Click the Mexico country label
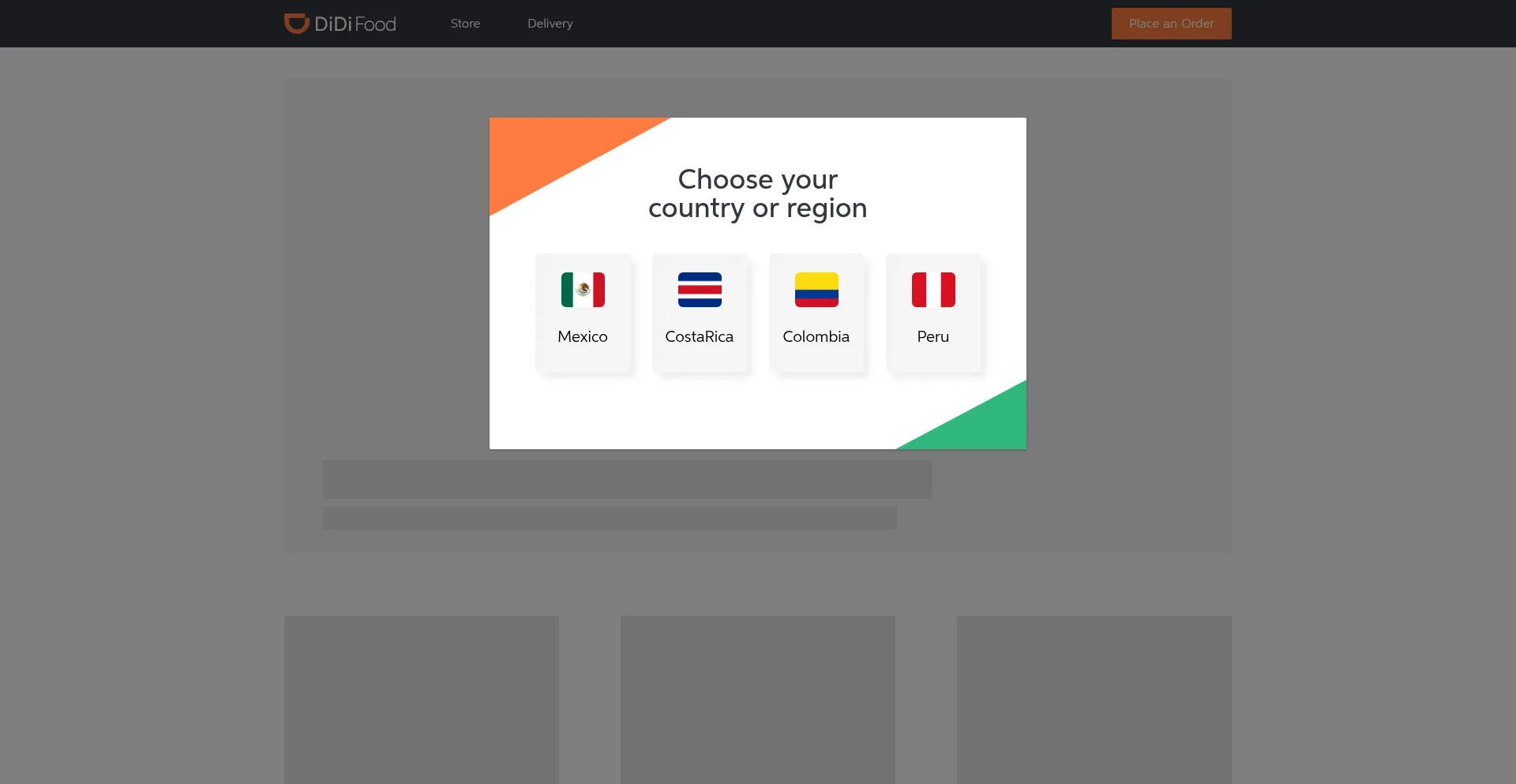Image resolution: width=1516 pixels, height=784 pixels. tap(583, 336)
